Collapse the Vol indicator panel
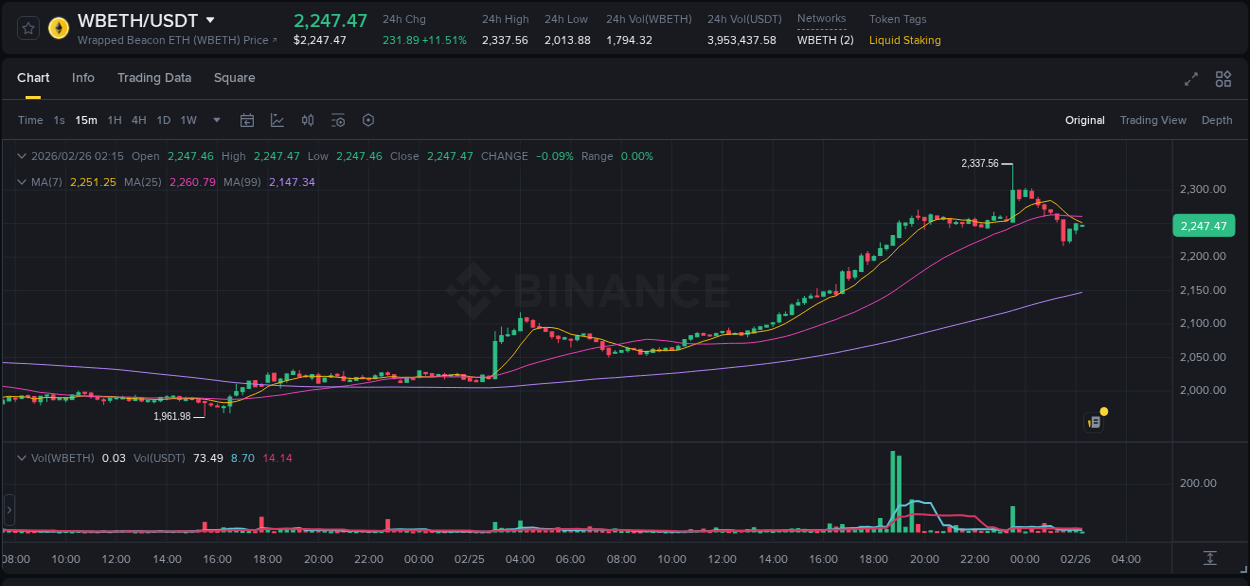This screenshot has width=1250, height=586. (x=22, y=457)
